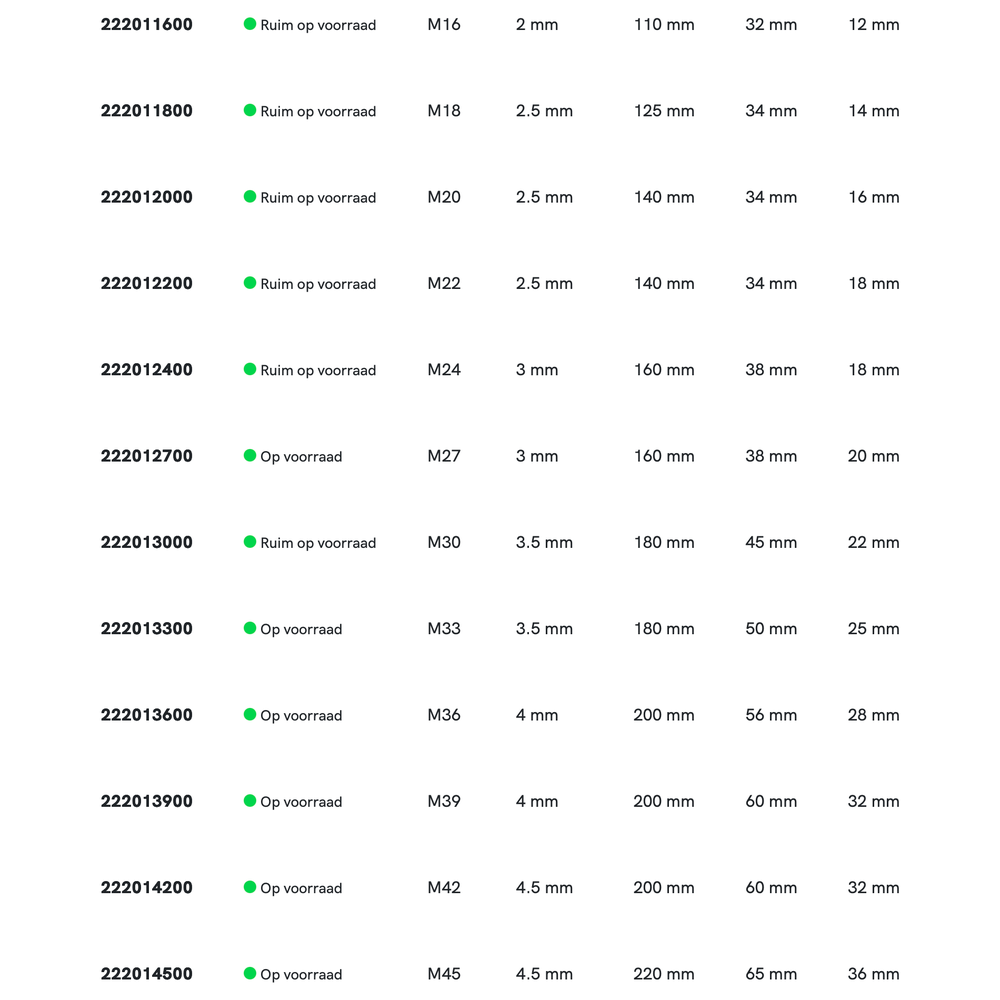The height and width of the screenshot is (1000, 1000).
Task: Click the green status dot in the M45 row
Action: tap(250, 973)
